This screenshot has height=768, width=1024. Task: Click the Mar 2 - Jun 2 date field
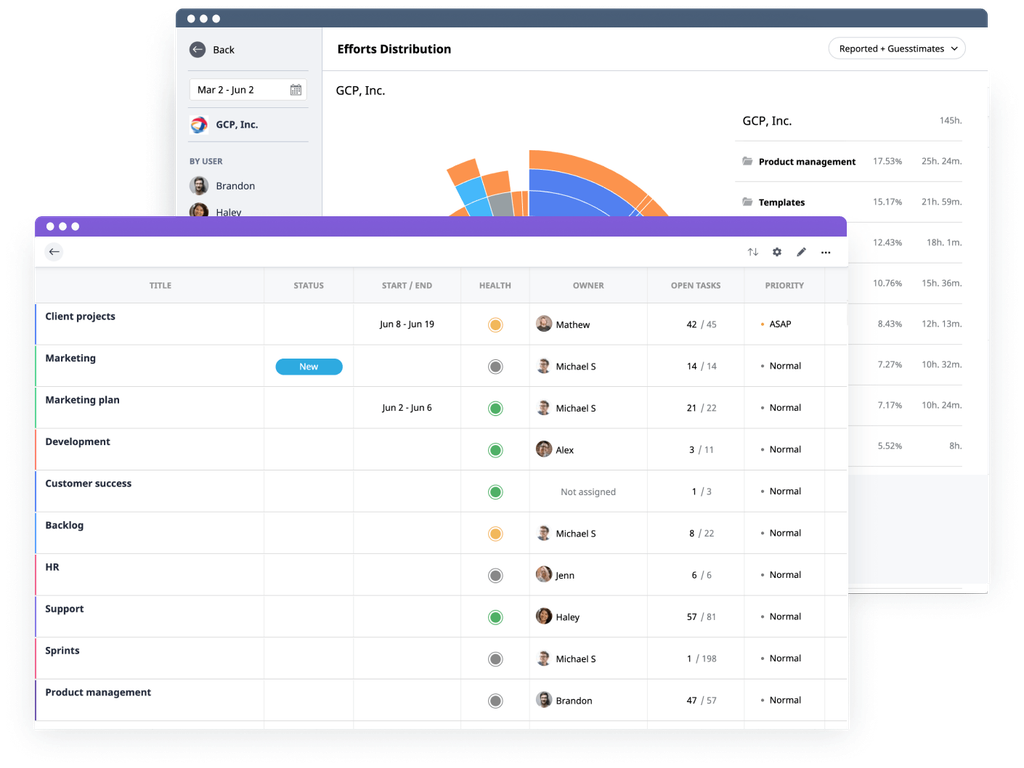(x=248, y=90)
